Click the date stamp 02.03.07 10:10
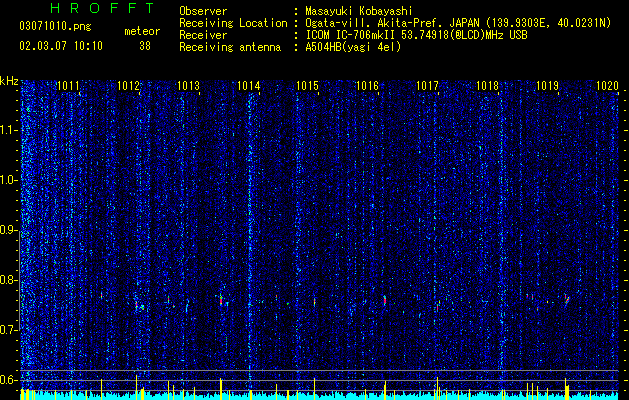The image size is (629, 400). [61, 45]
